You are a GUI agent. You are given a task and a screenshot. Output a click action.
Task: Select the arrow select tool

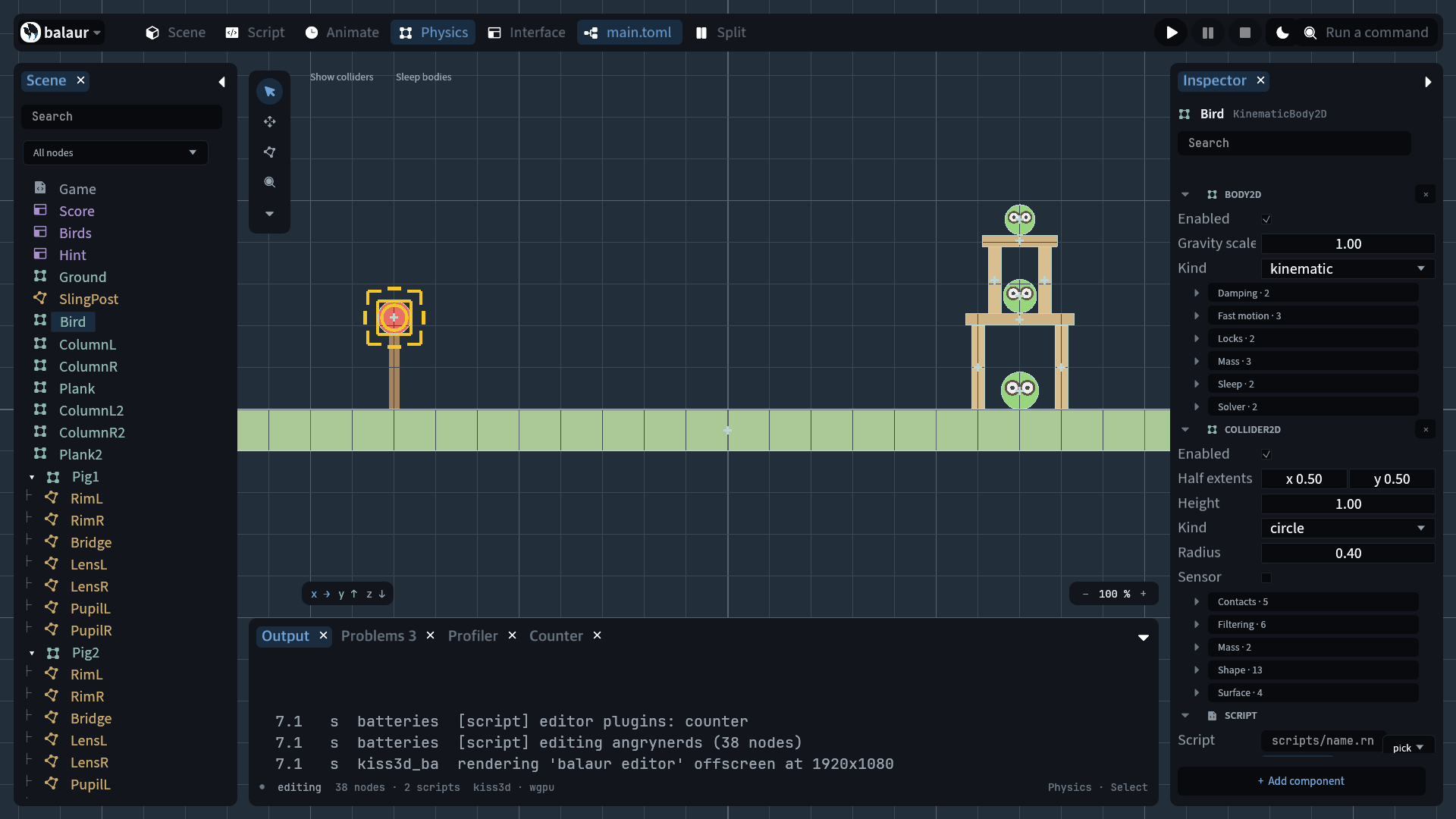[269, 92]
